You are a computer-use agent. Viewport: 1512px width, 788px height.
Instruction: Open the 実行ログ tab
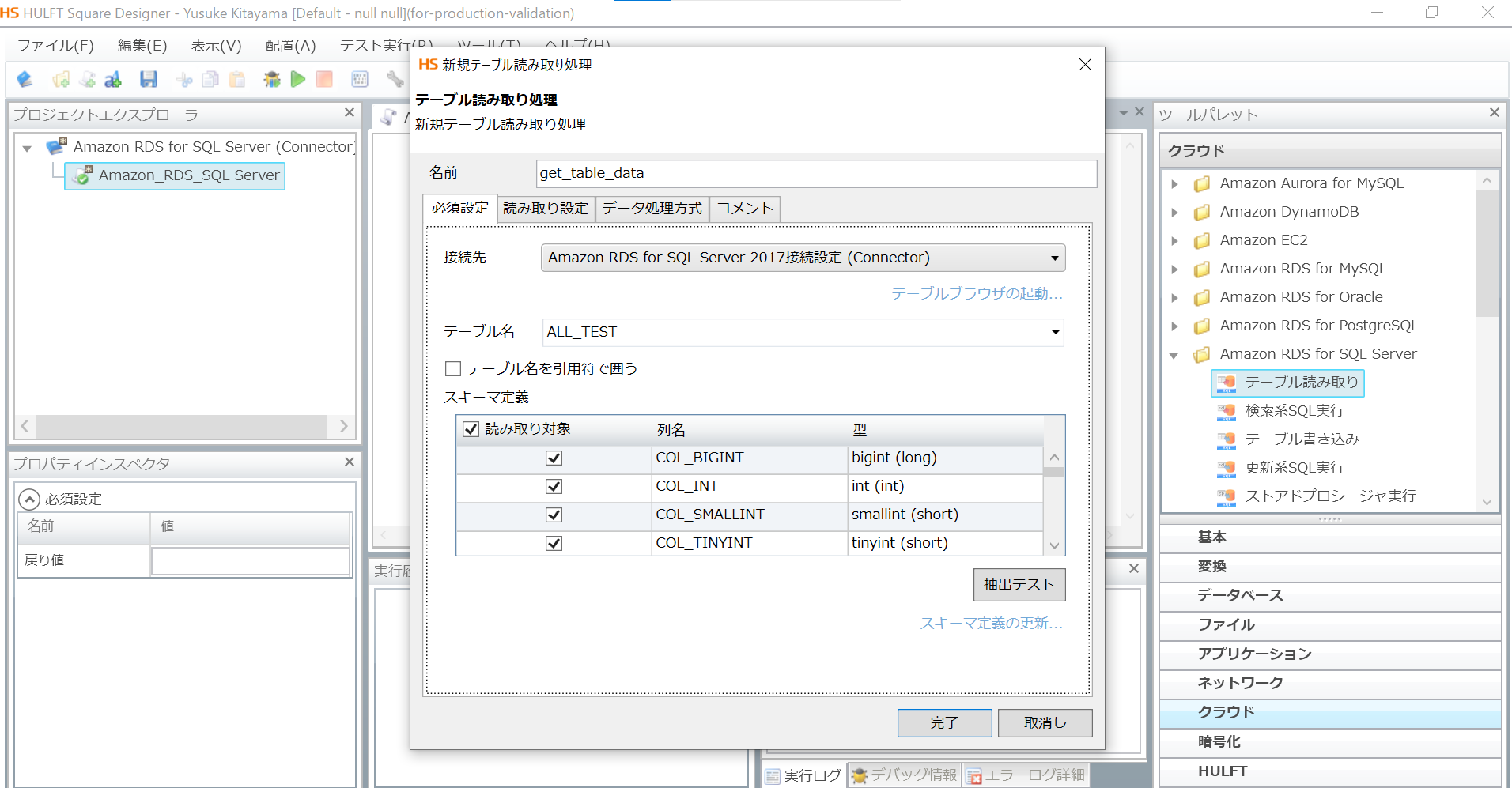coord(803,775)
